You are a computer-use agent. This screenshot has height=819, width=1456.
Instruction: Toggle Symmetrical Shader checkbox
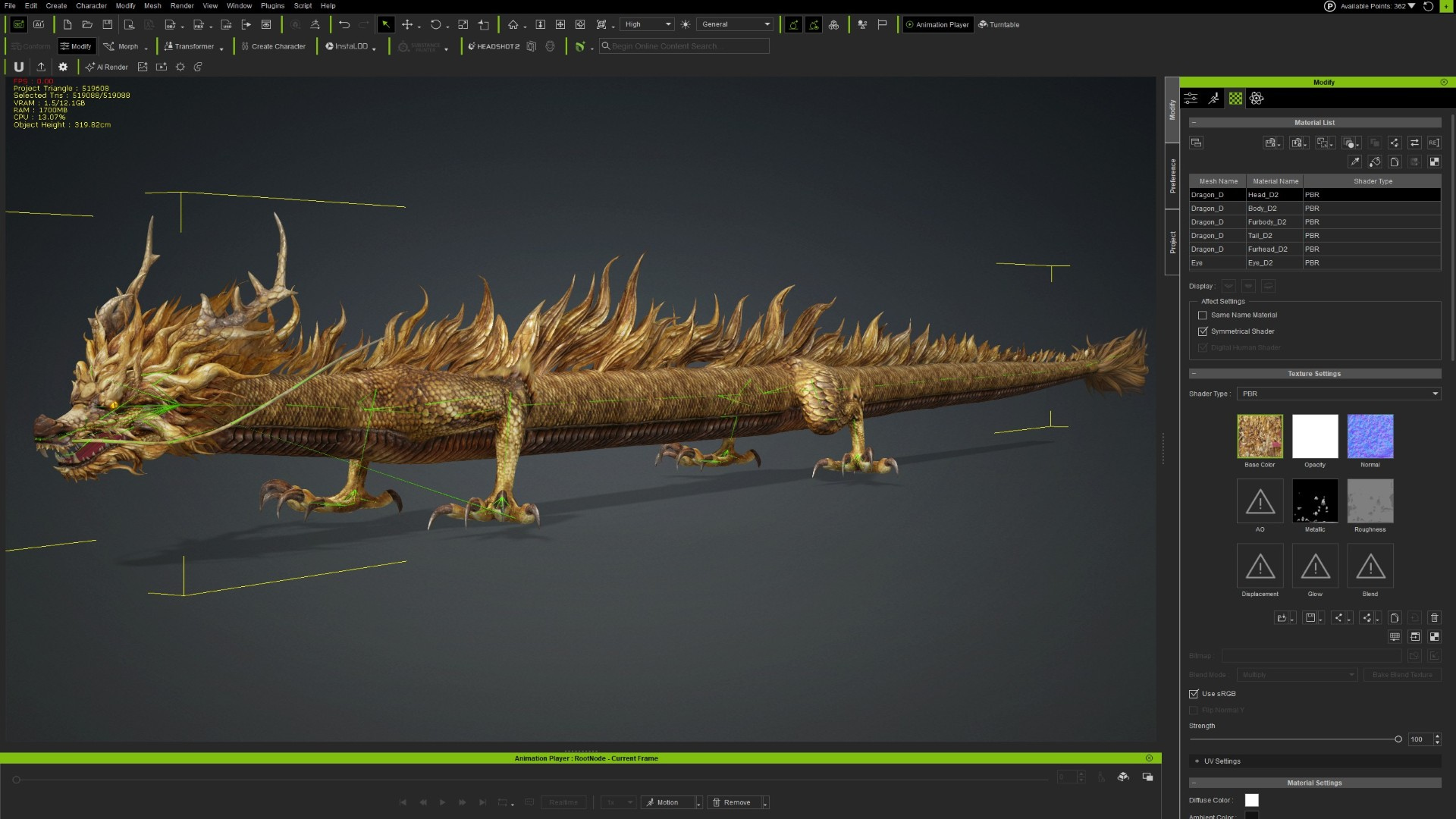1202,331
